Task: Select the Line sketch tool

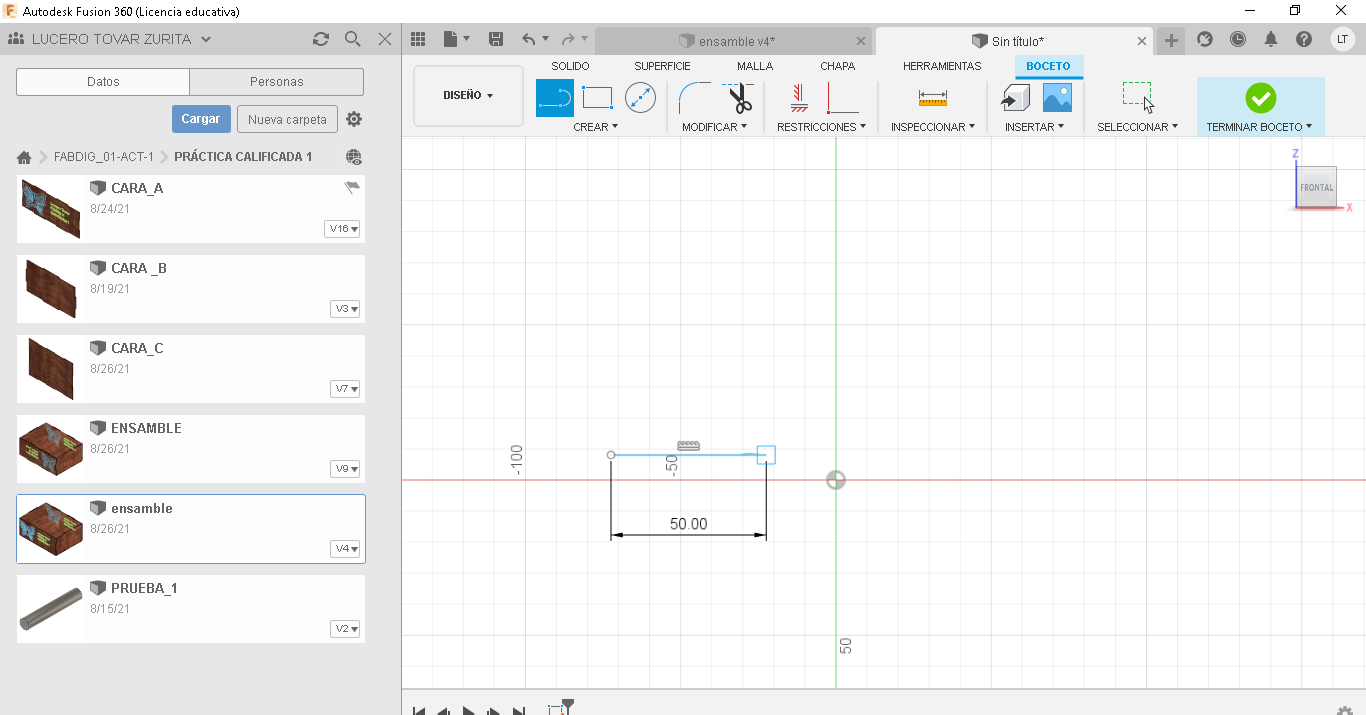Action: 555,98
